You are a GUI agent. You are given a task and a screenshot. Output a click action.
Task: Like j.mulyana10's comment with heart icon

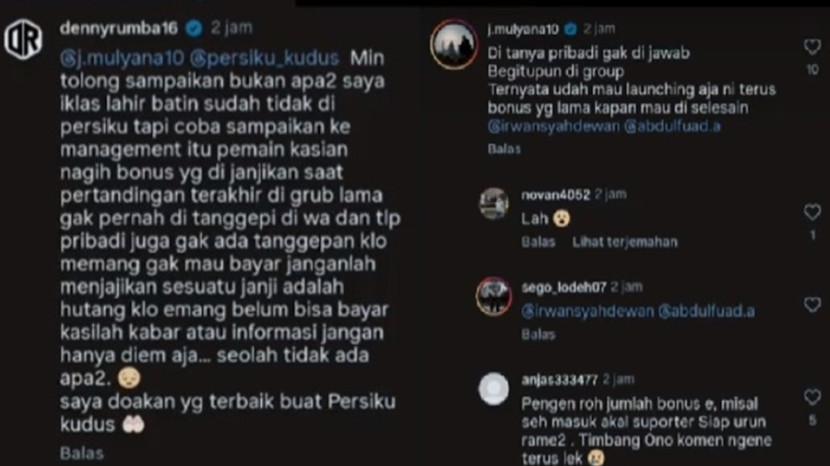click(812, 47)
